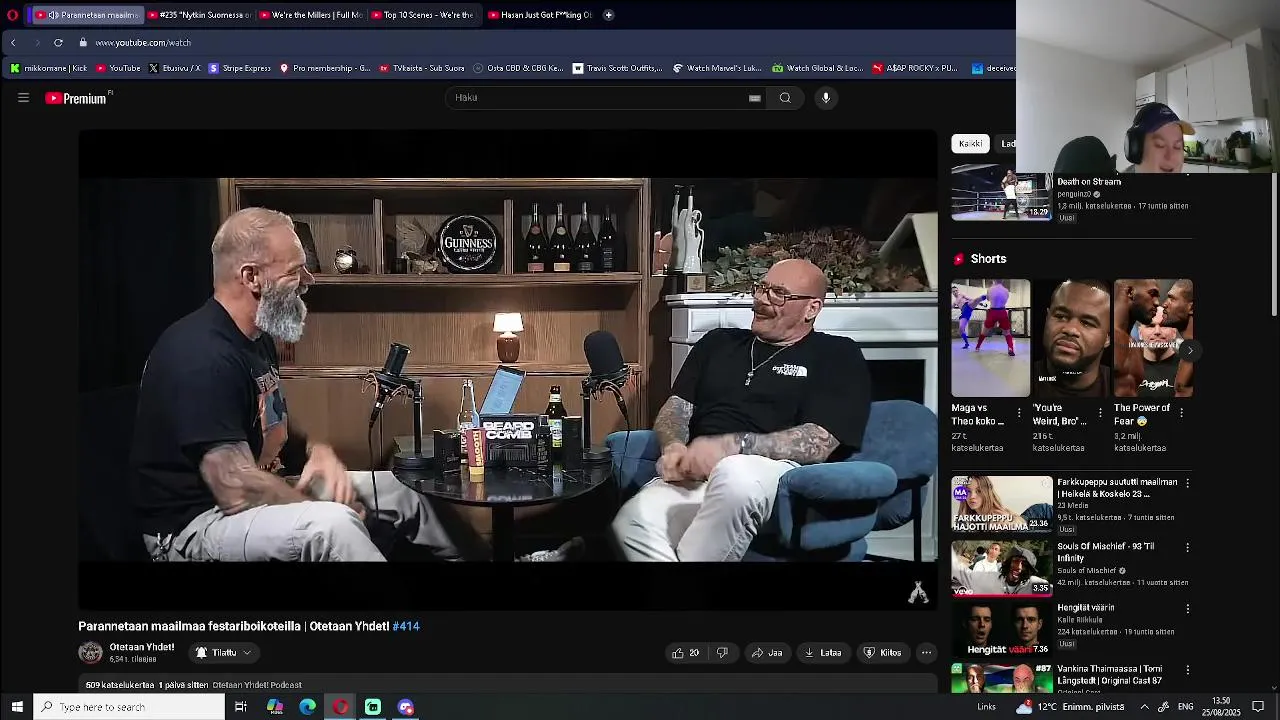Open more actions three-dot menu under video
The image size is (1280, 720).
point(927,653)
